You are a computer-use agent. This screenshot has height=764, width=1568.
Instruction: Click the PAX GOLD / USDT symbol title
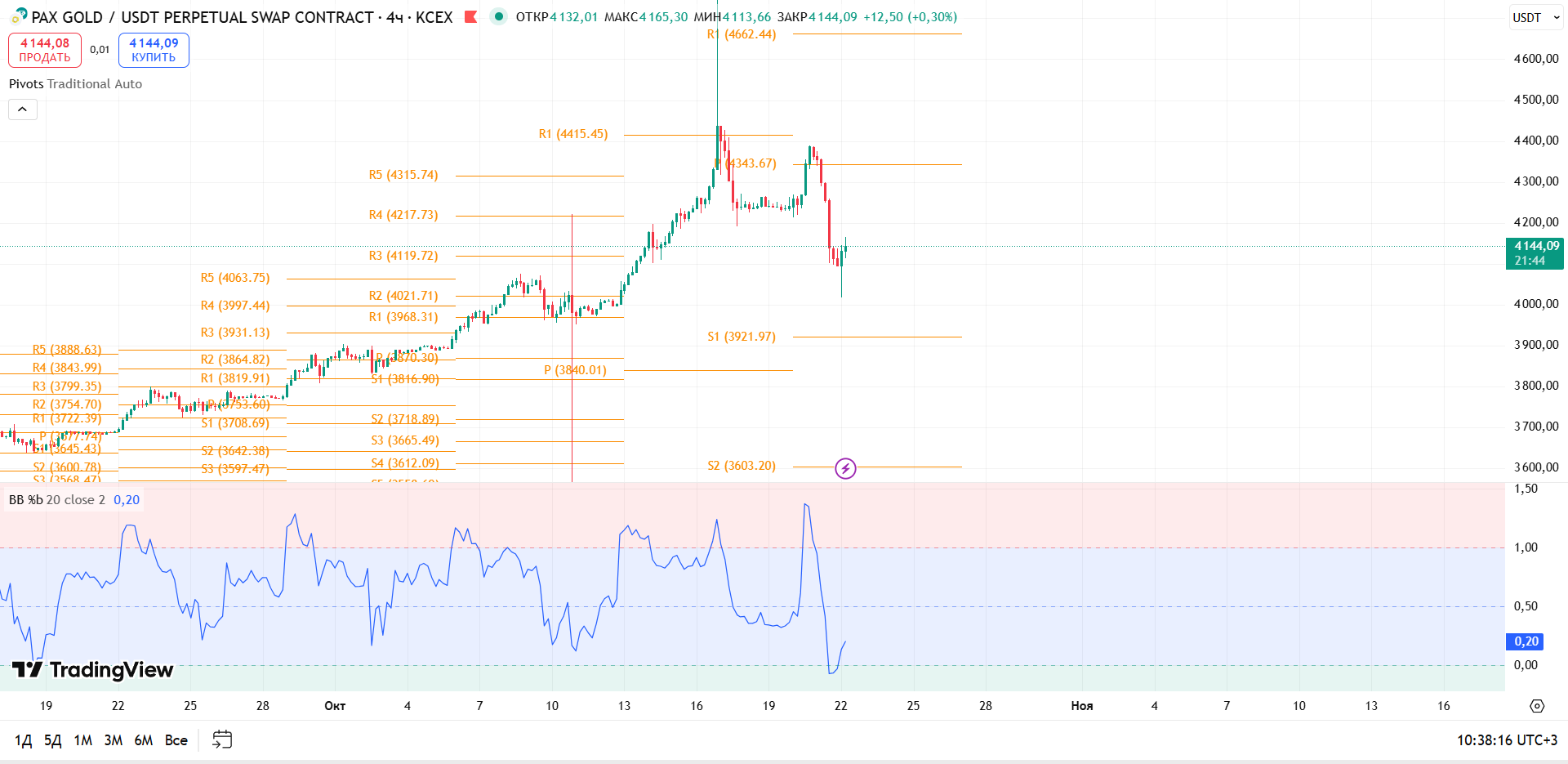242,17
